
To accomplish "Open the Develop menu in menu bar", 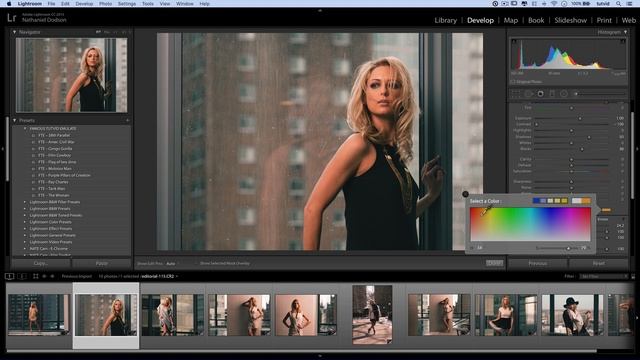I will (84, 4).
